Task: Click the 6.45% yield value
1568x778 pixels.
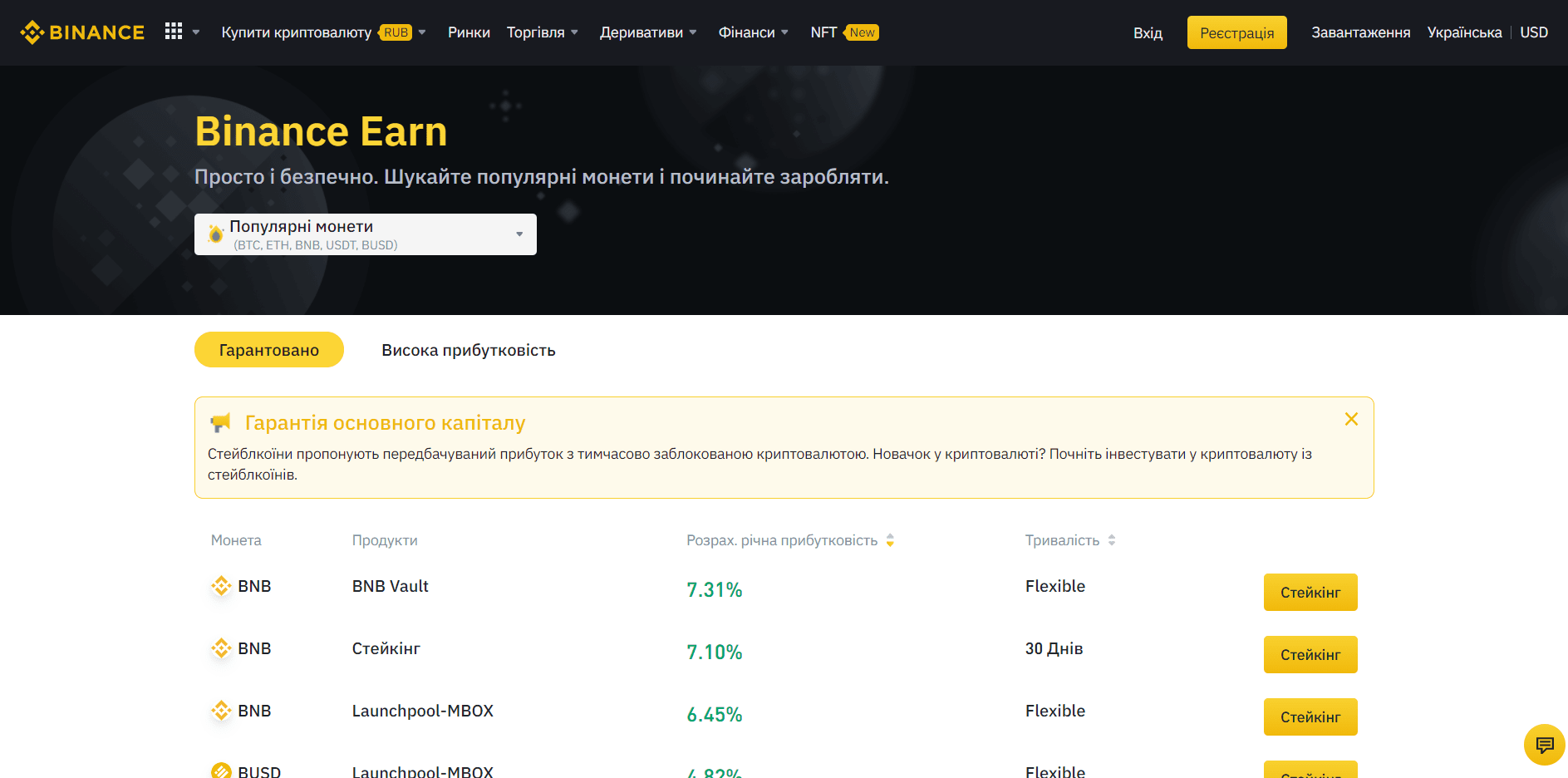Action: [715, 714]
